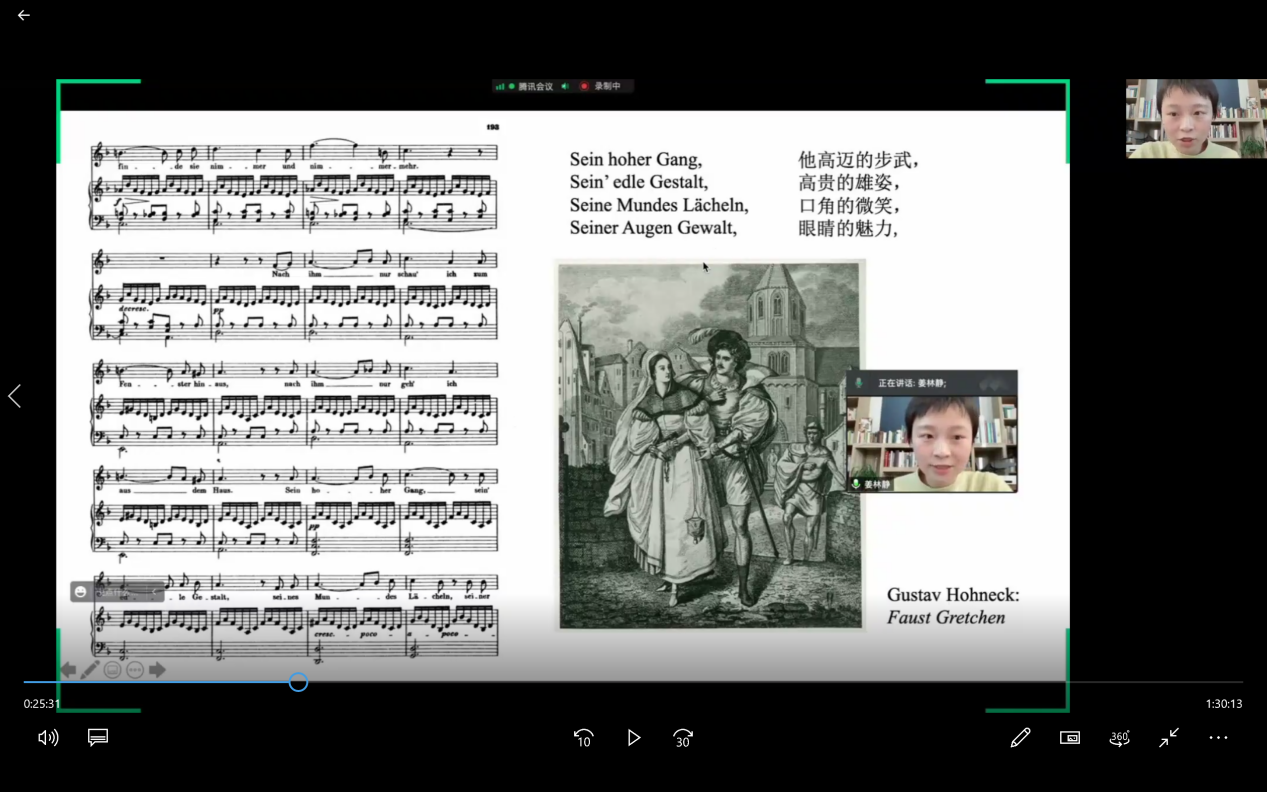Click the 360 rotate view icon
The width and height of the screenshot is (1267, 792).
[x=1119, y=738]
